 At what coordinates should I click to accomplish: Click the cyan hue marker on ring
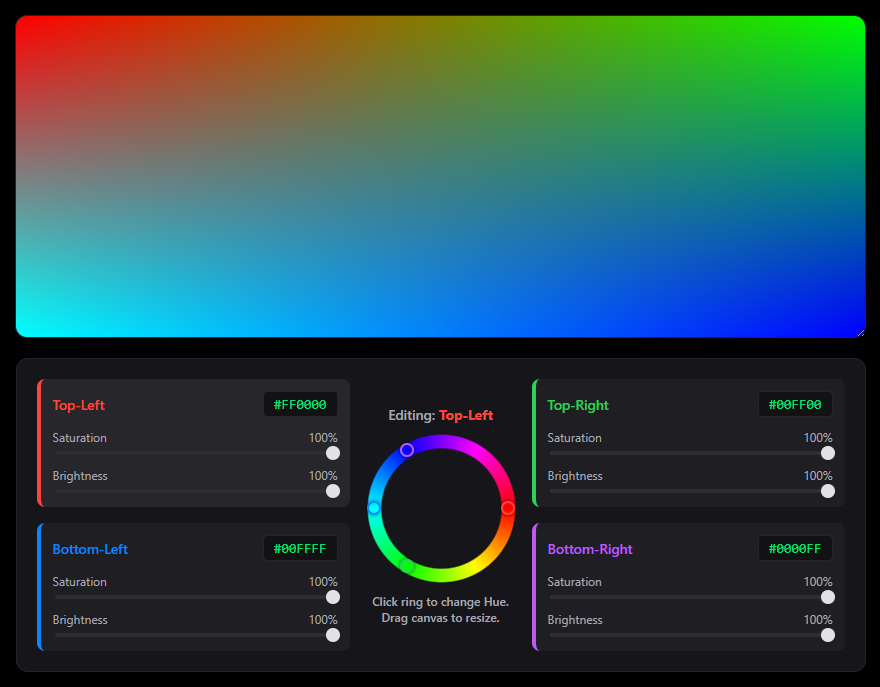(x=374, y=508)
